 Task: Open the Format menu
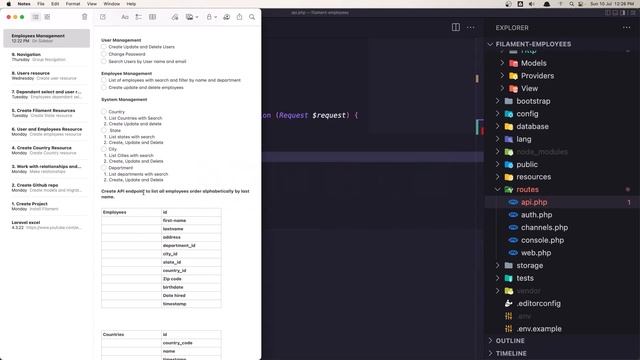73,4
